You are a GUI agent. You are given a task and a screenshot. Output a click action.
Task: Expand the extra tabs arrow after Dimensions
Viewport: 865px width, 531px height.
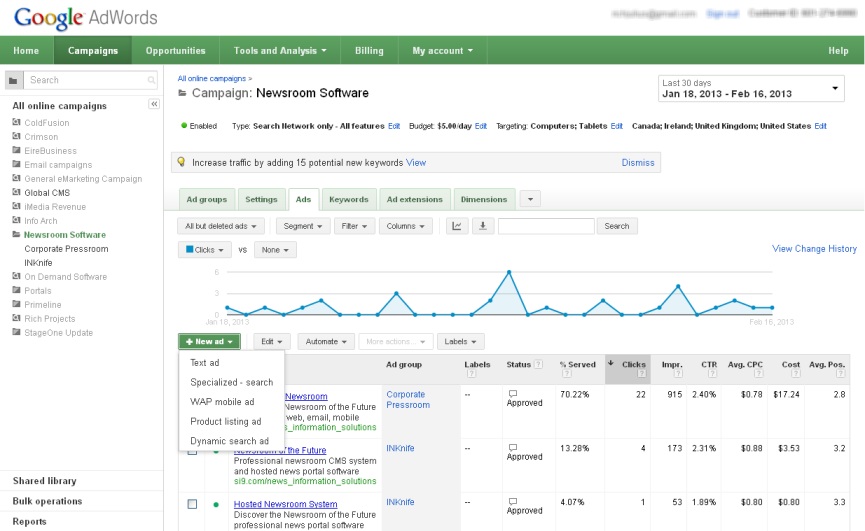tap(530, 199)
